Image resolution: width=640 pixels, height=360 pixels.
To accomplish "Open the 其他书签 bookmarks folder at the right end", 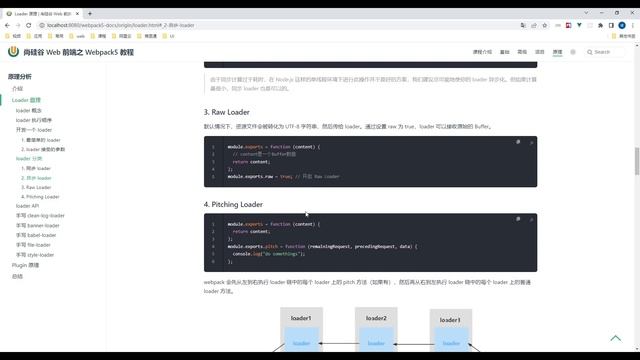I will 623,36.
